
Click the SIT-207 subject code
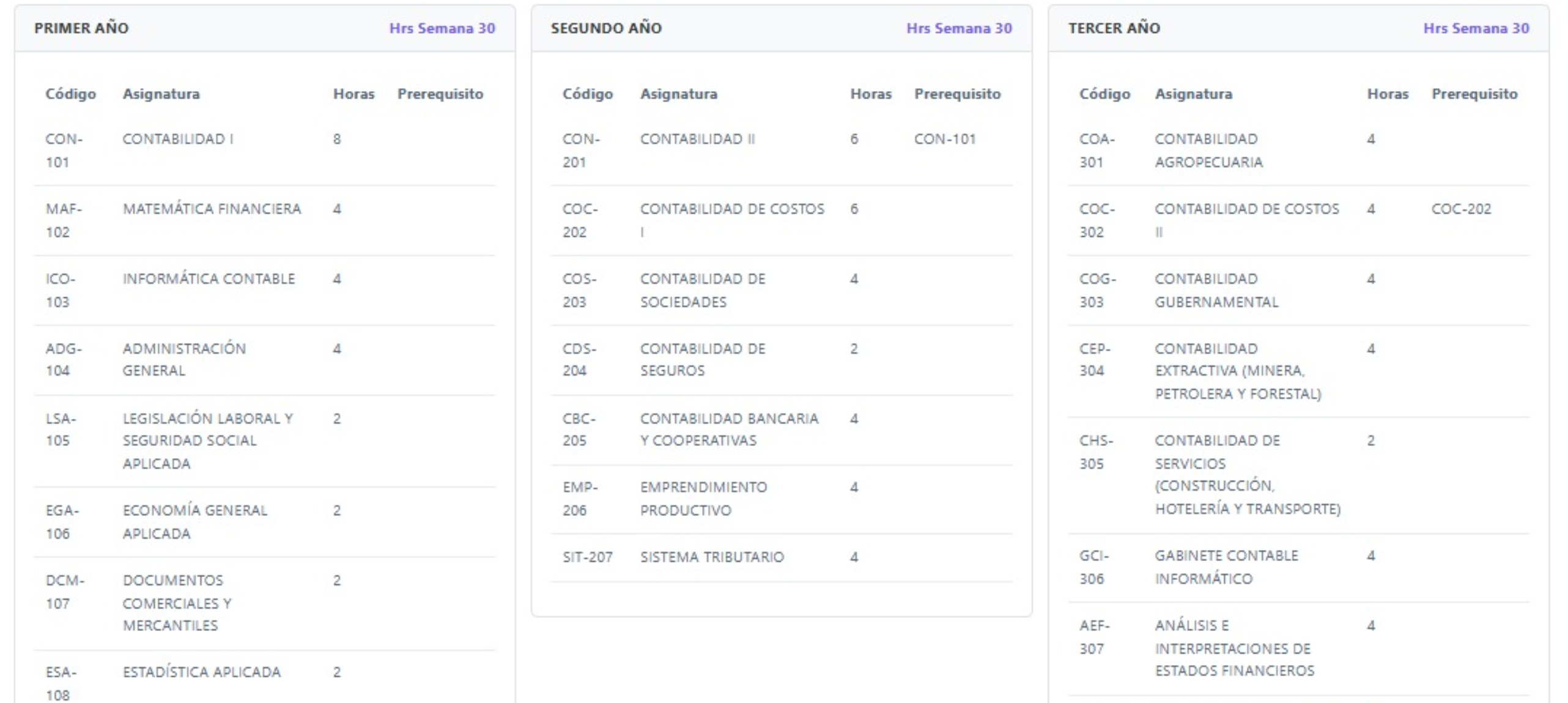point(587,557)
